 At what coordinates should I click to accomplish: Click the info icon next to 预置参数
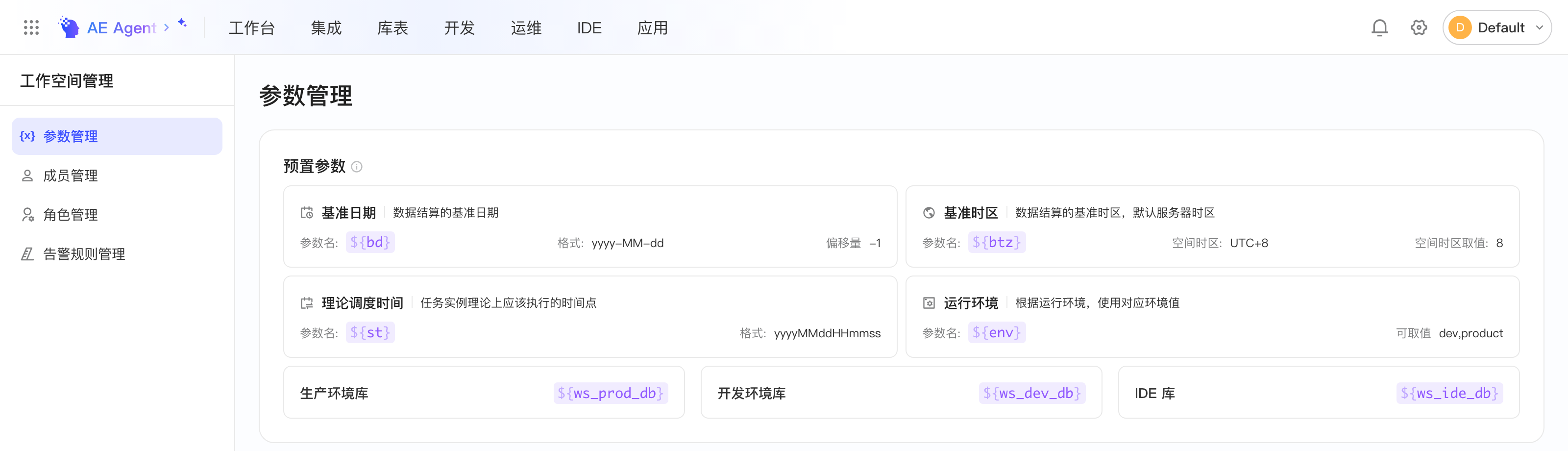coord(357,166)
